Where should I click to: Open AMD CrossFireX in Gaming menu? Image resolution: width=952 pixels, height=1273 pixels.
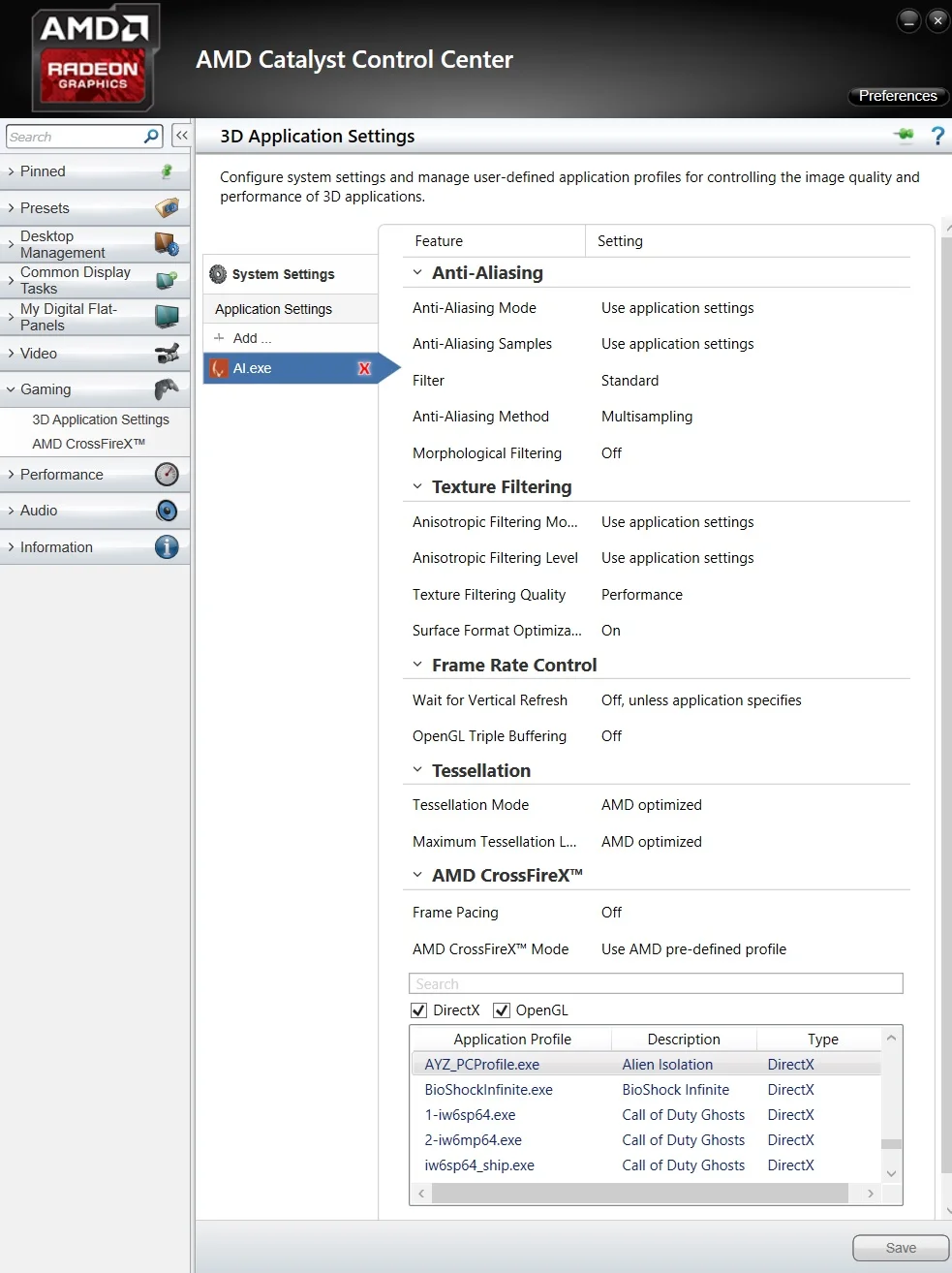pos(88,444)
